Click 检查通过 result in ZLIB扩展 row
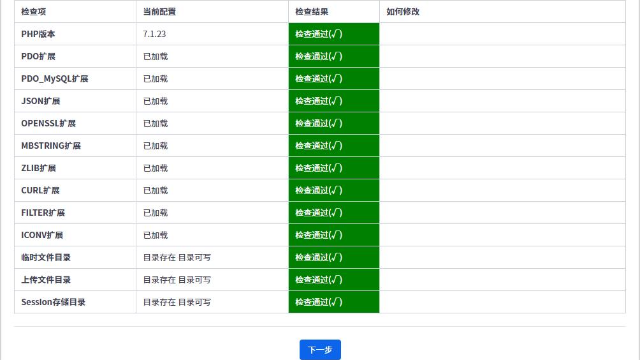The height and width of the screenshot is (360, 640). coord(319,168)
